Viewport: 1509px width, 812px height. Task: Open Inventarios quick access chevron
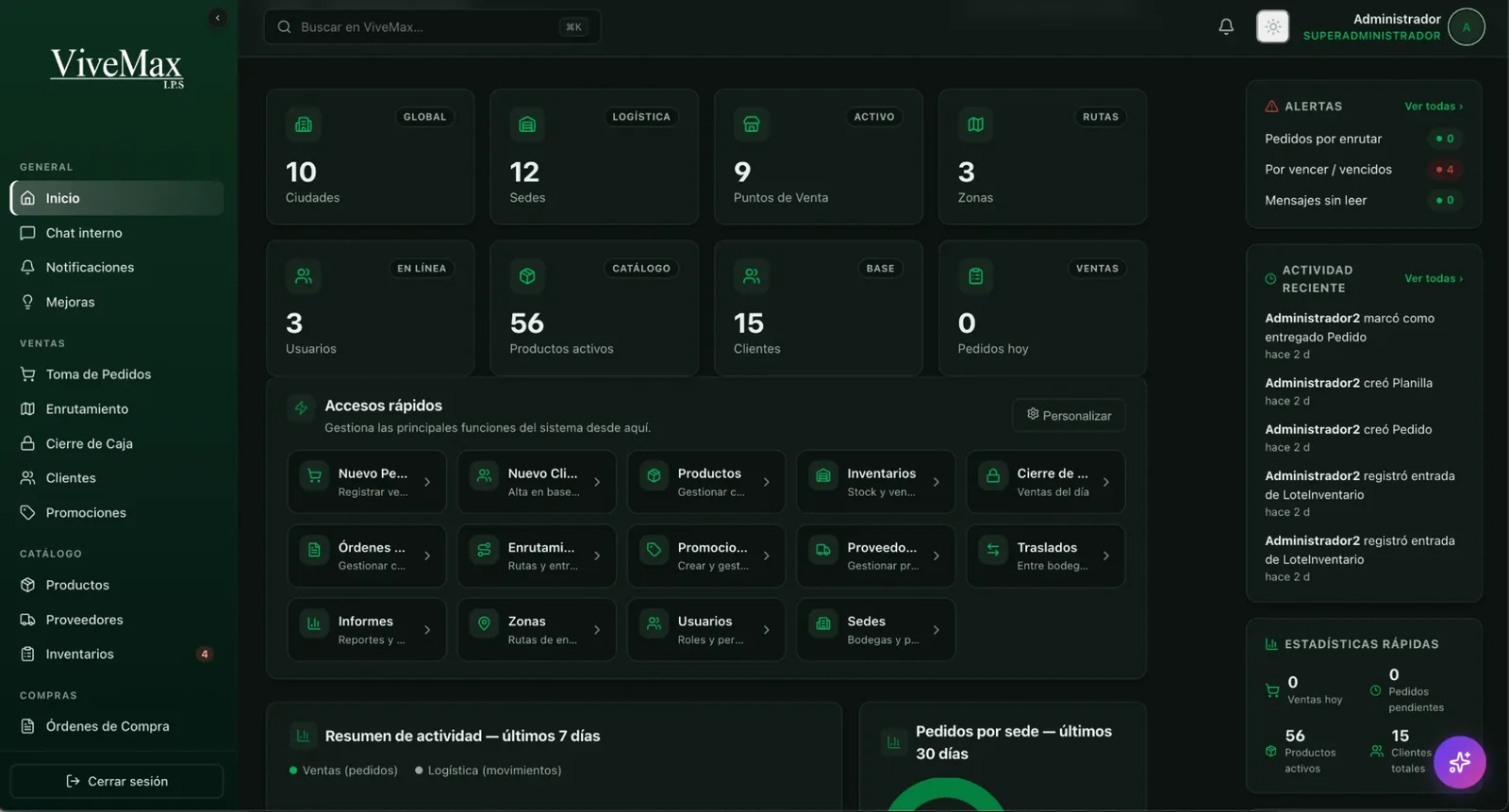coord(937,482)
